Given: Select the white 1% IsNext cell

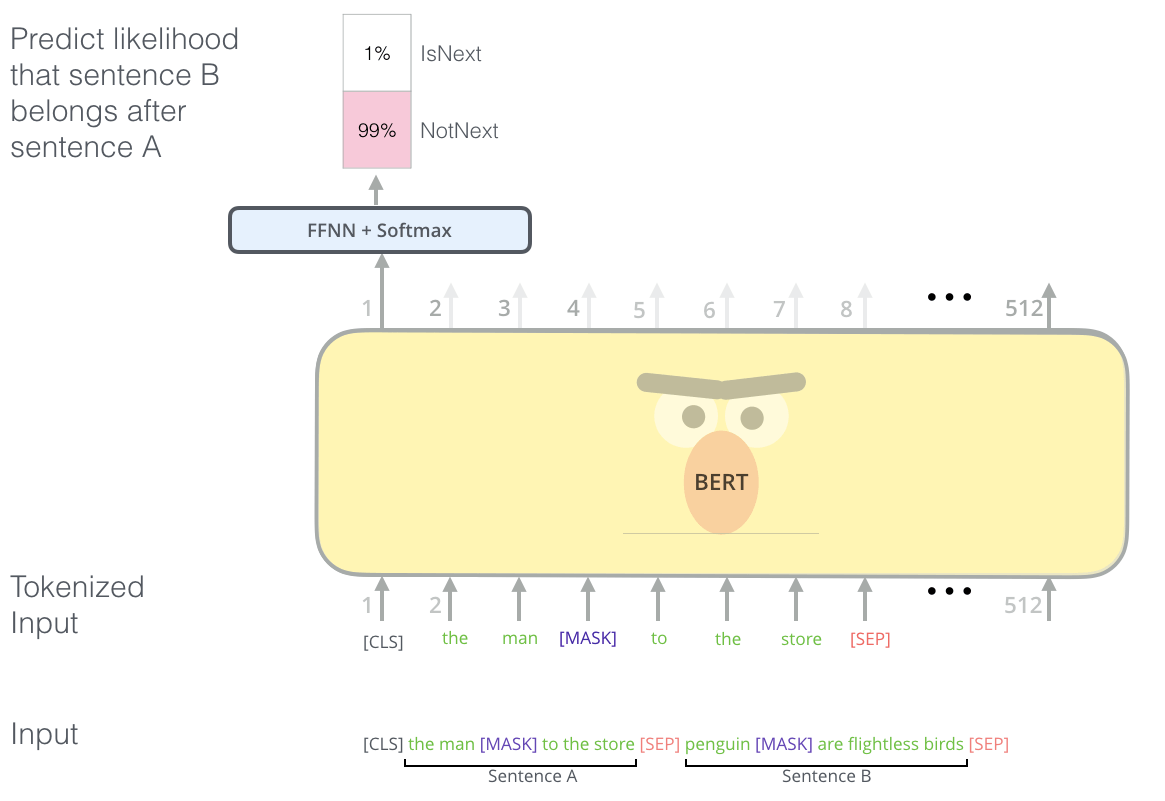Looking at the screenshot, I should click(377, 53).
